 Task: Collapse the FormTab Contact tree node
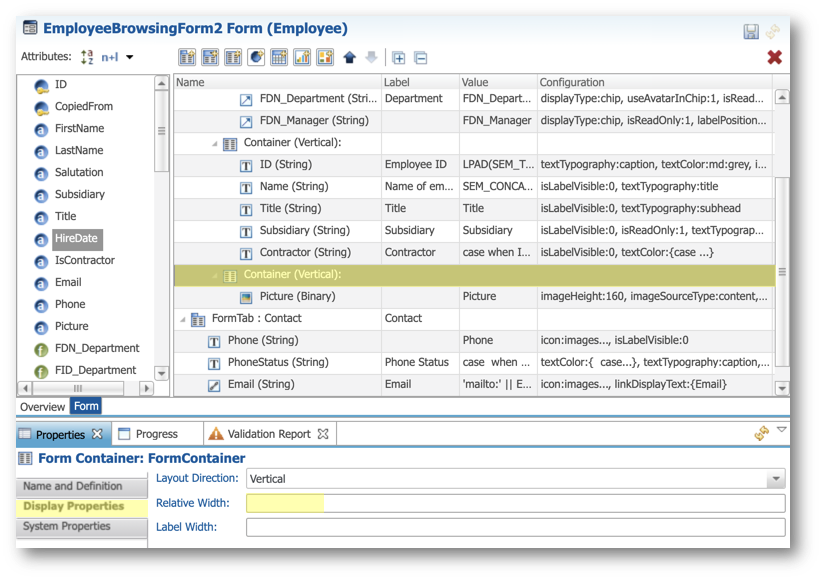coord(181,318)
